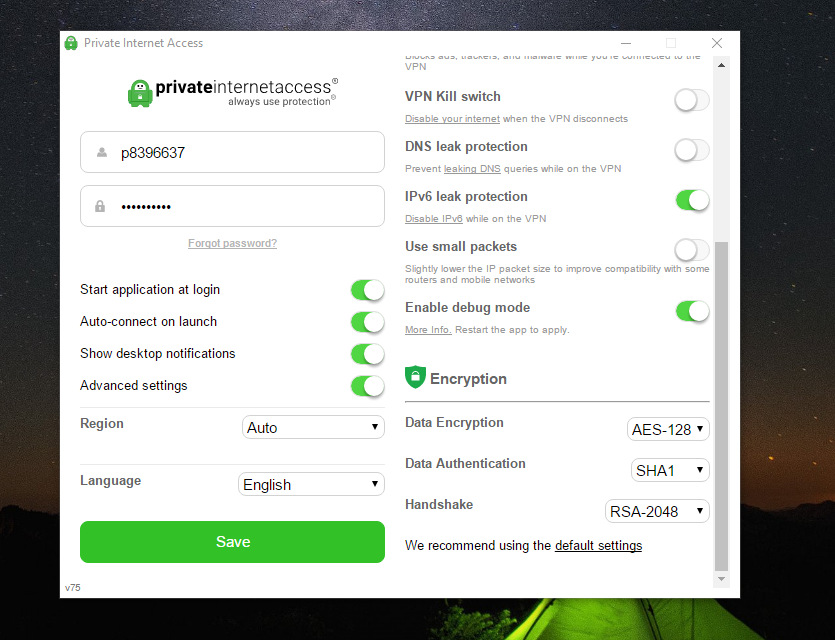Image resolution: width=835 pixels, height=640 pixels.
Task: Click the Forgot password link
Action: (232, 243)
